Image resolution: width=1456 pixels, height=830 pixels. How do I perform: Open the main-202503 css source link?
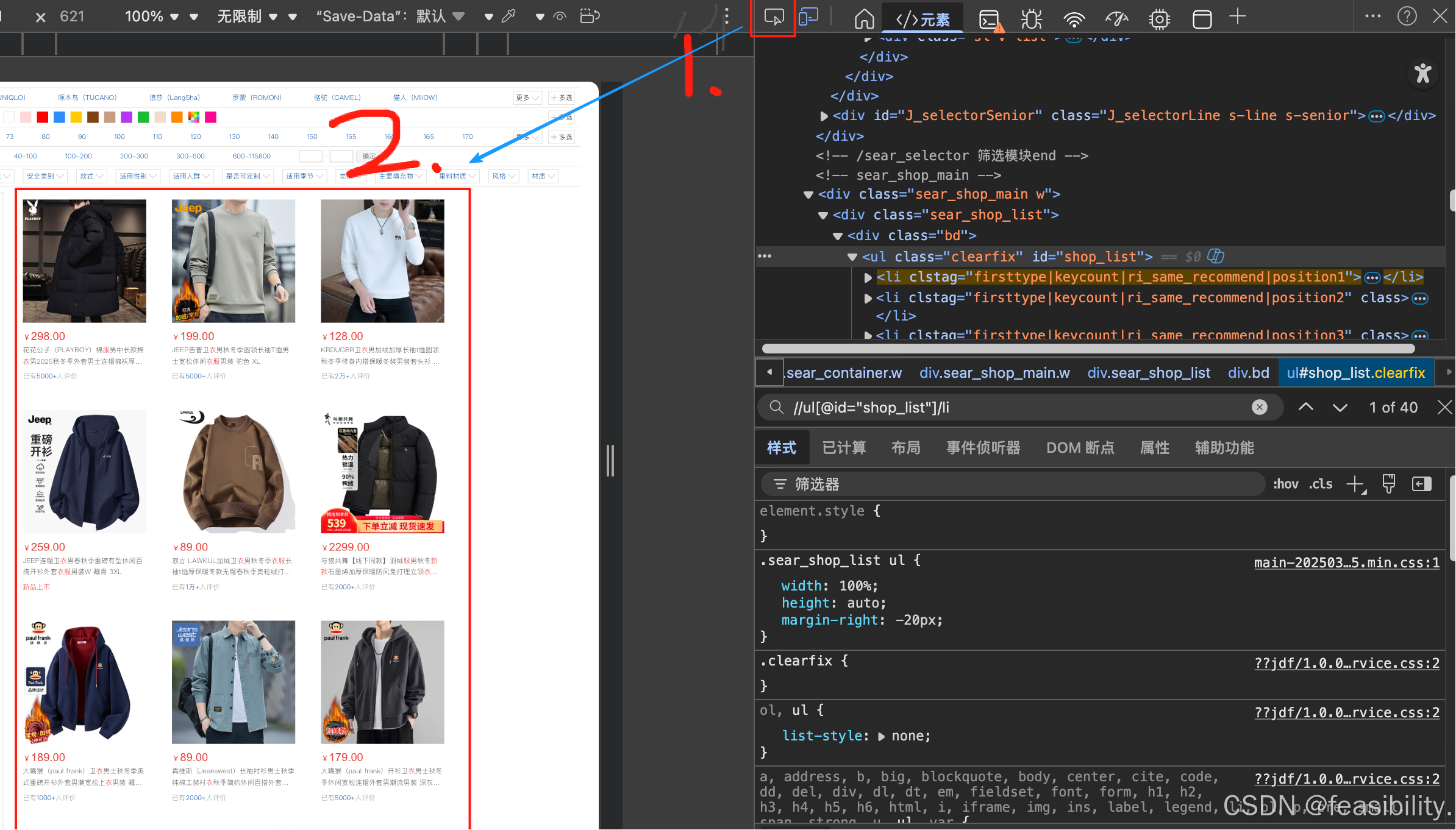tap(1346, 562)
